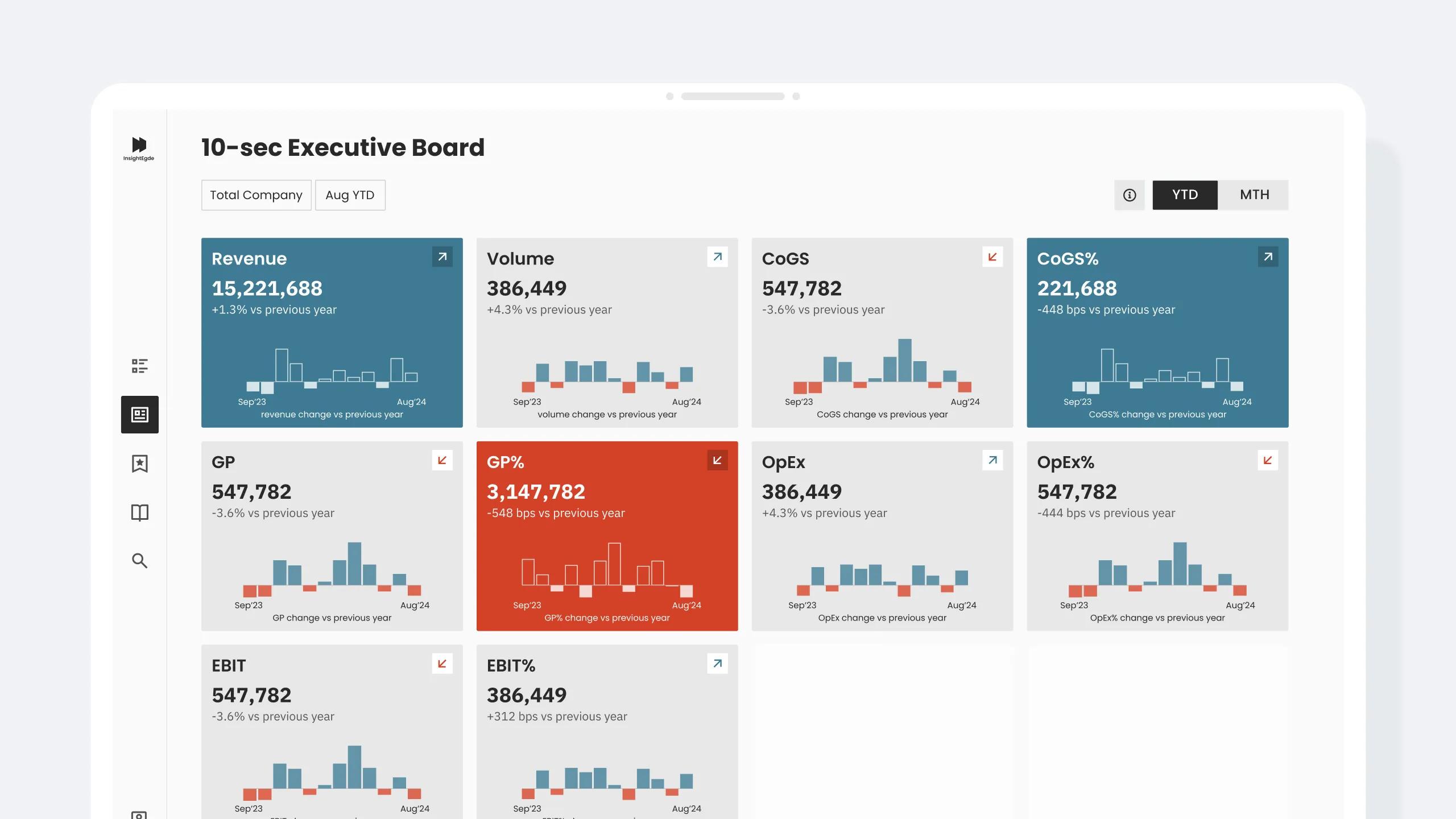
Task: Click the EBIT card title
Action: coord(229,666)
